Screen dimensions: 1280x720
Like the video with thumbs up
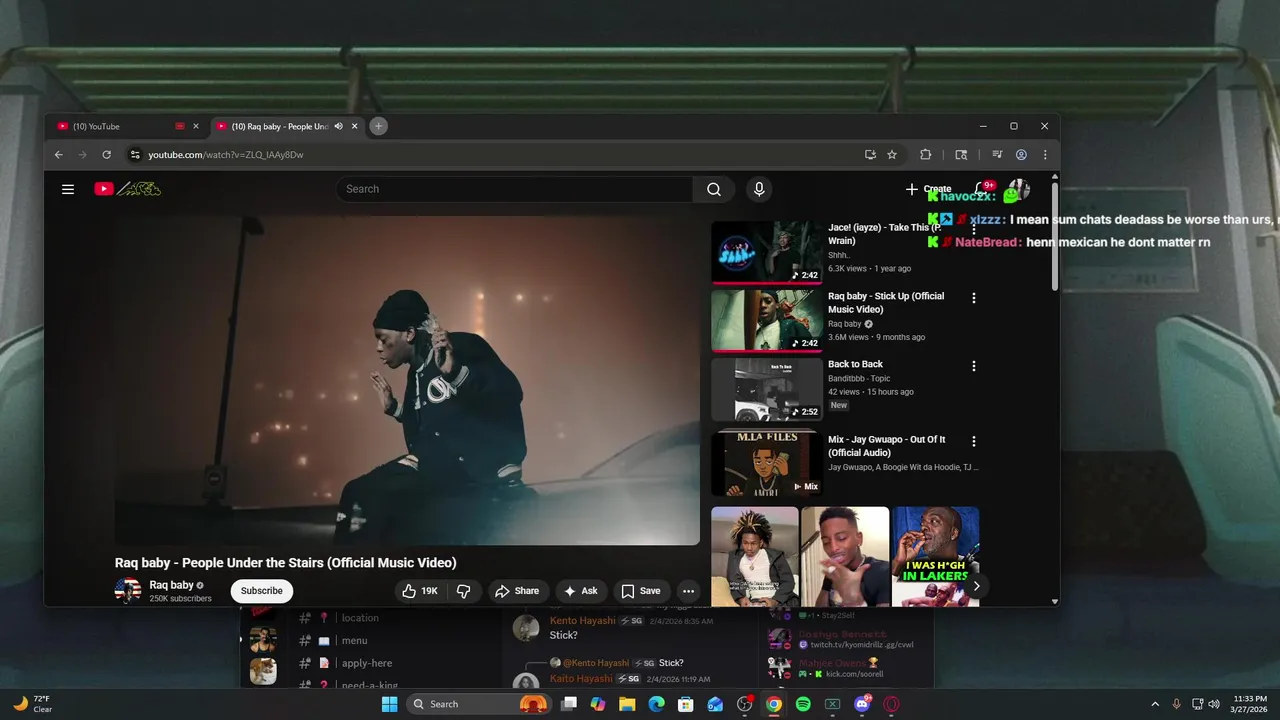click(420, 591)
